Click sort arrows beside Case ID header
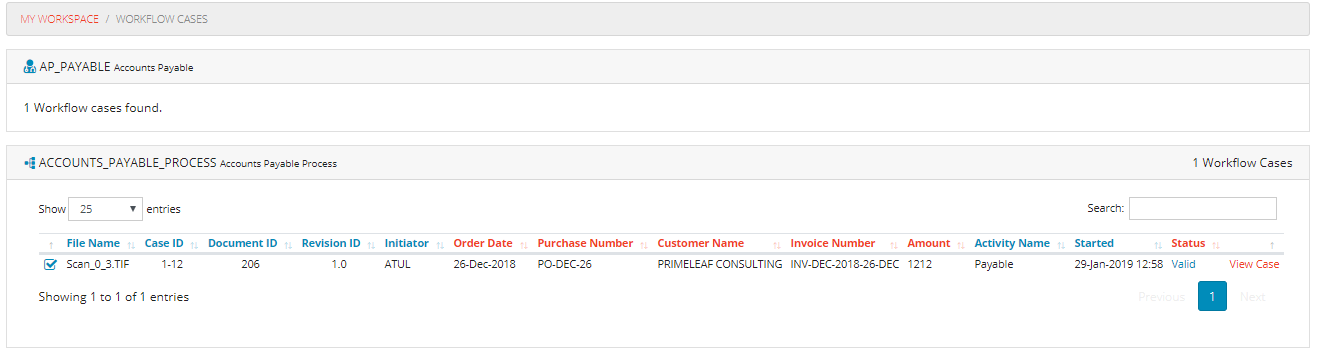Viewport: 1319px width, 360px height. pos(194,244)
